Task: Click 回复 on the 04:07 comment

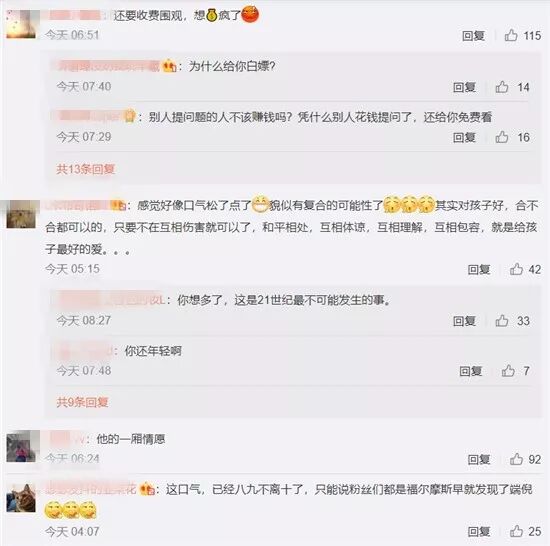Action: [479, 531]
